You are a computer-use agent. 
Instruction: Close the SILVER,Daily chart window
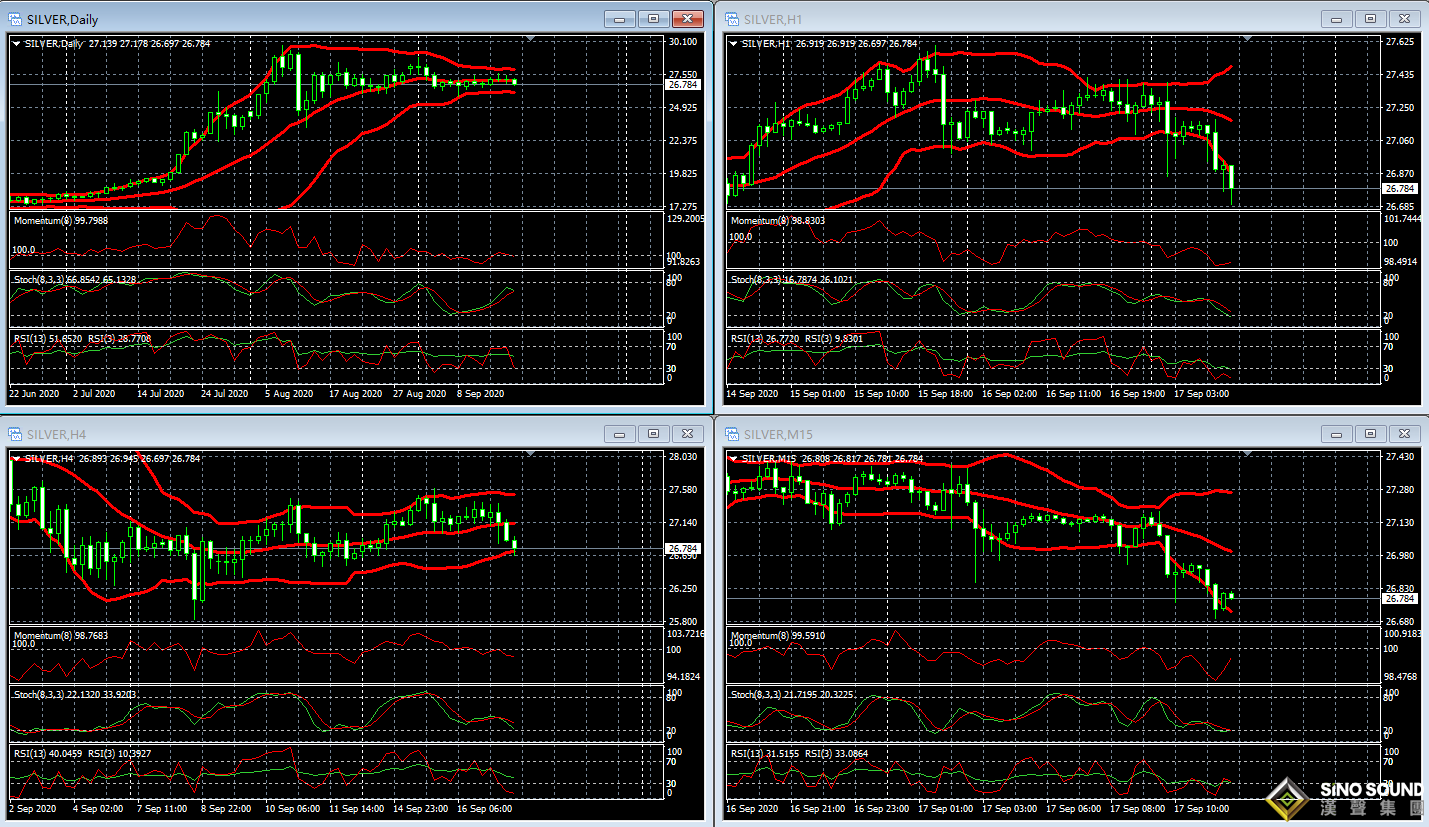point(687,19)
